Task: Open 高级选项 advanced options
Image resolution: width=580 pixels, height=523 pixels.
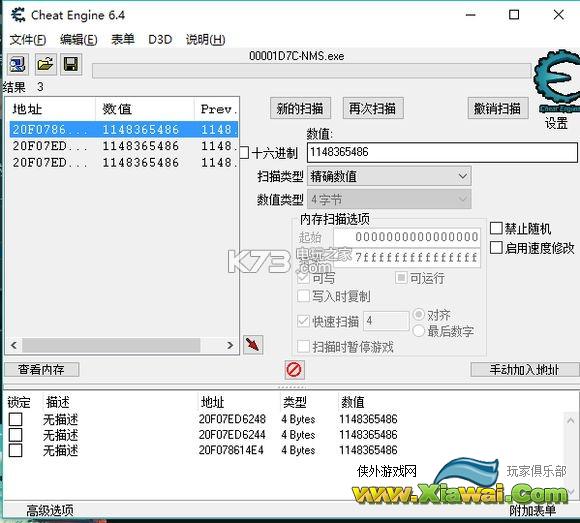Action: (50, 511)
